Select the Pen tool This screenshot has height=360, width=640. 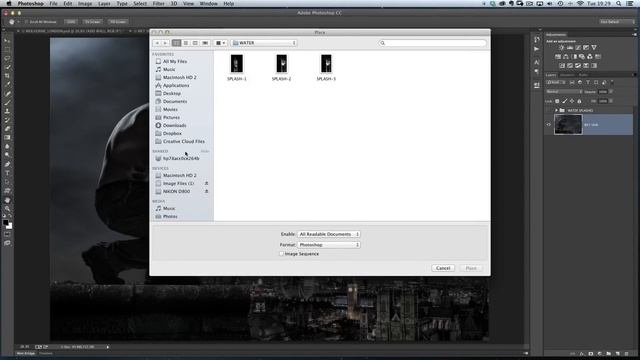click(x=7, y=164)
